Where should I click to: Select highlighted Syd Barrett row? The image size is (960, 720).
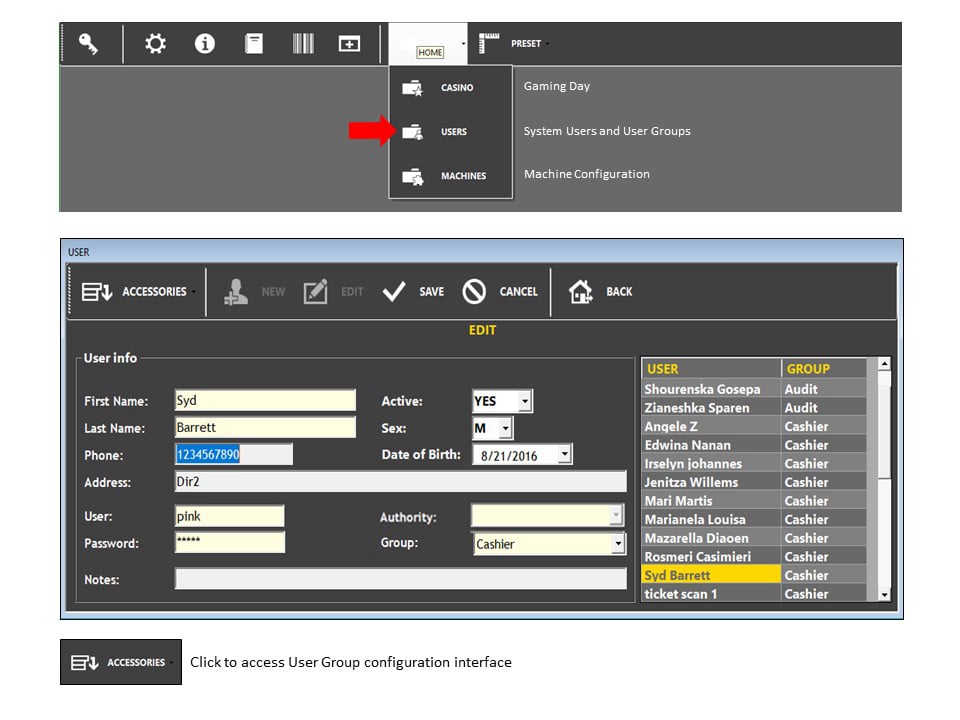pyautogui.click(x=754, y=575)
